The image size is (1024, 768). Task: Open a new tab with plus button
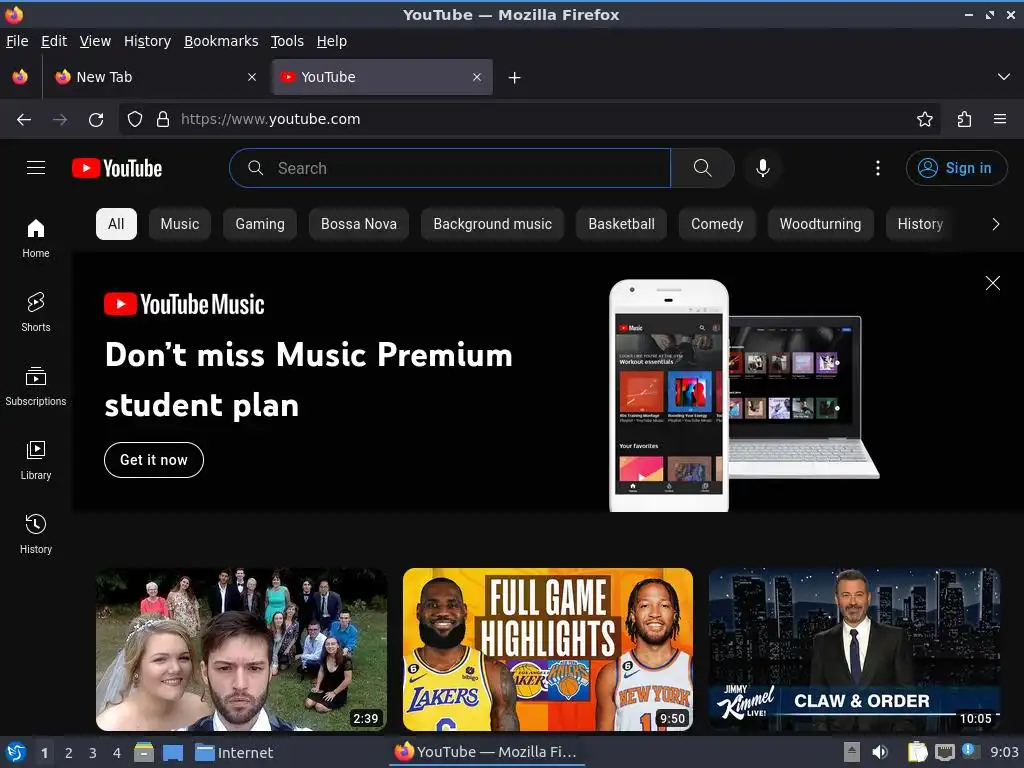click(x=515, y=78)
